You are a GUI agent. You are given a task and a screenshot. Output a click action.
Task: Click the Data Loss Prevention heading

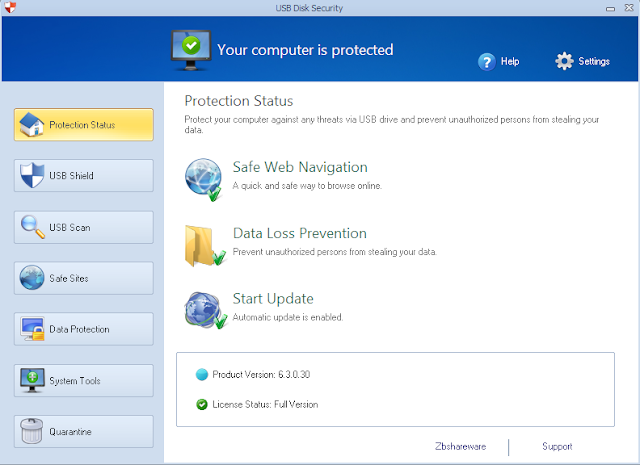coord(300,233)
